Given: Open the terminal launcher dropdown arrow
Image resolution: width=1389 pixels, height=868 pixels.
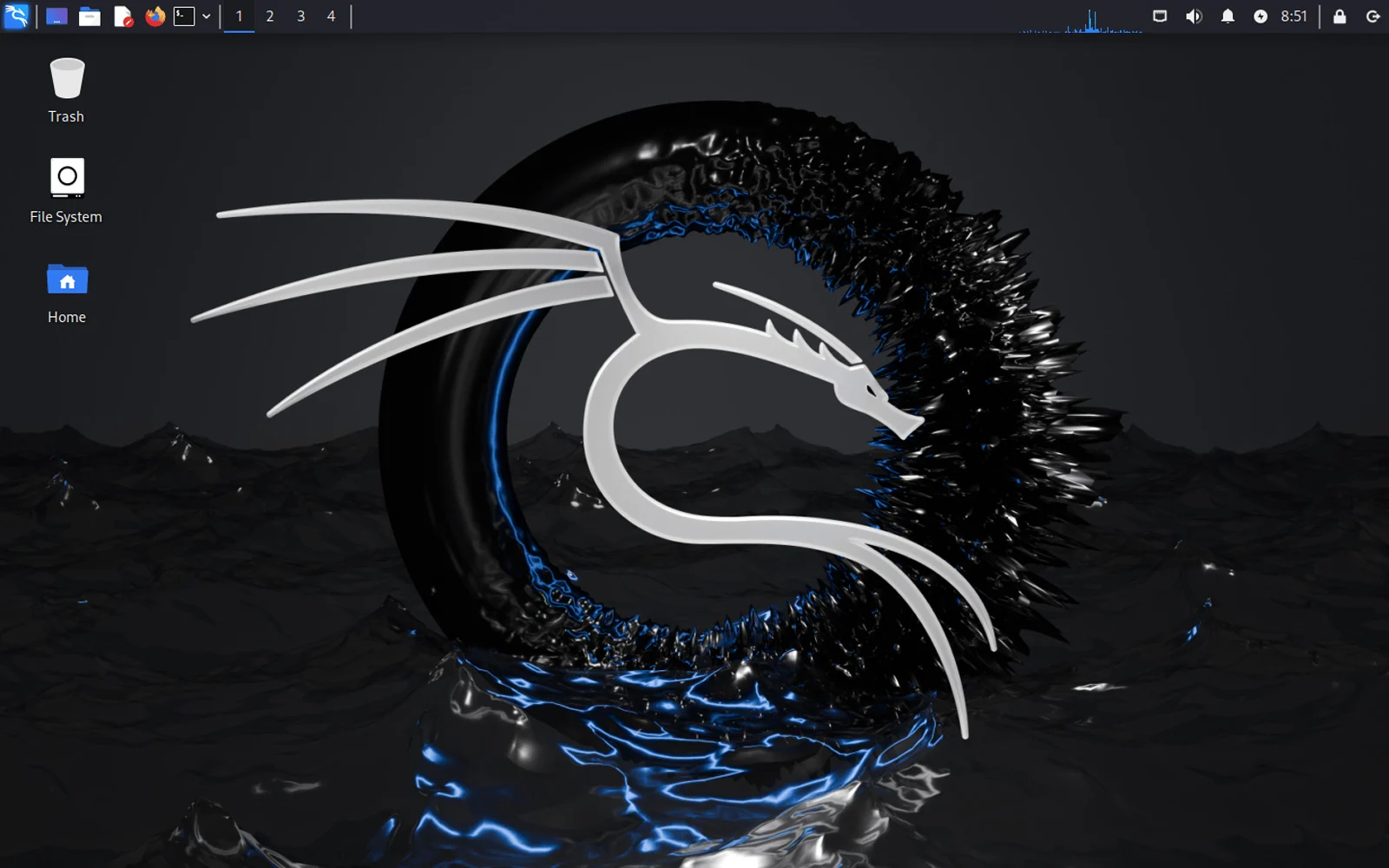Looking at the screenshot, I should pyautogui.click(x=206, y=16).
